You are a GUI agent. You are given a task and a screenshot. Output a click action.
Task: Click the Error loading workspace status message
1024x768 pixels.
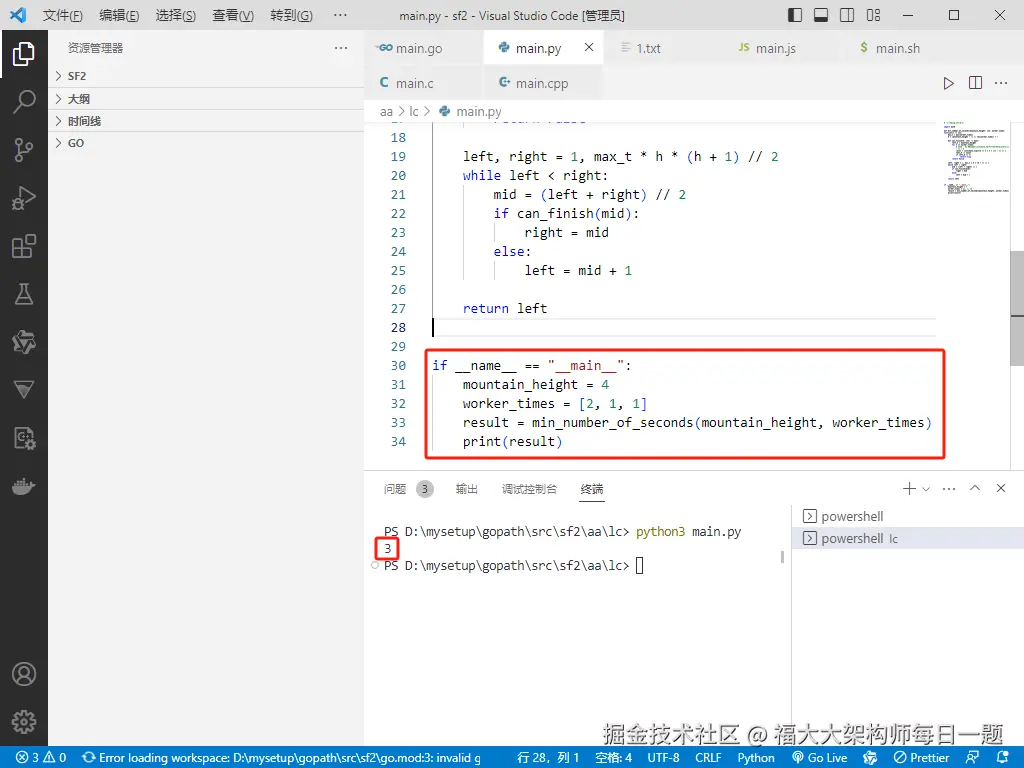[281, 758]
